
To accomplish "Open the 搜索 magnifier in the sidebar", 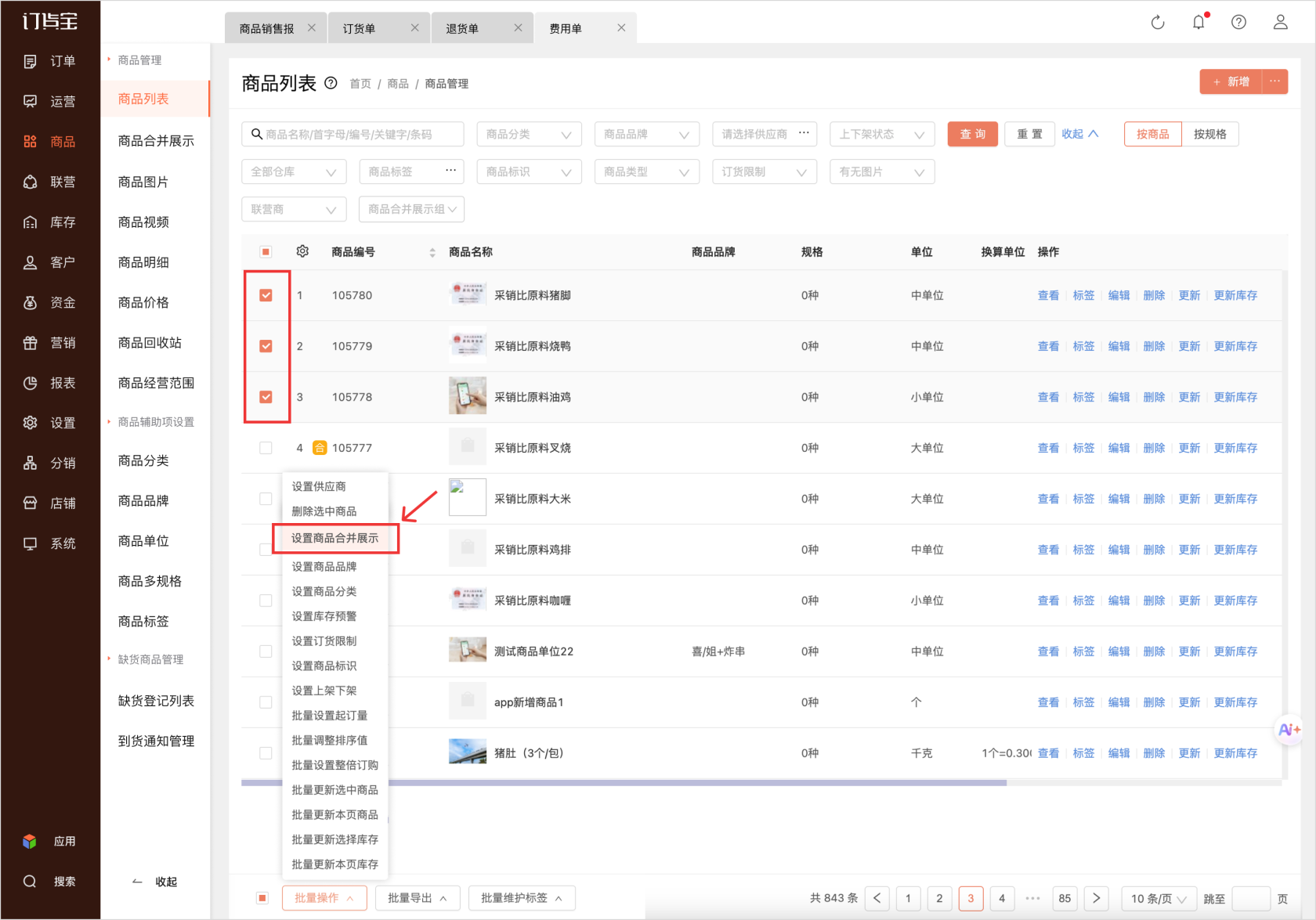I will [30, 882].
